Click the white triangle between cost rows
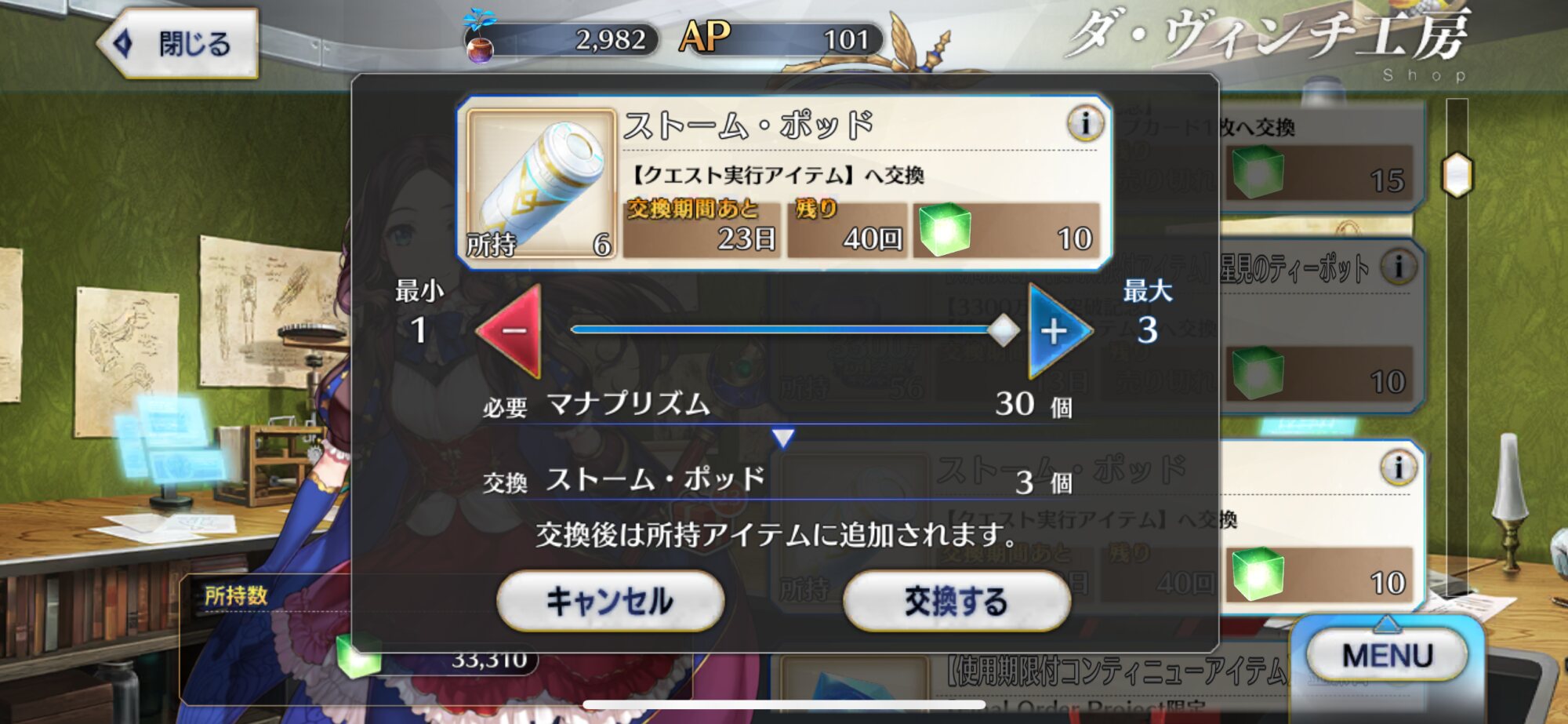Screen dimensions: 1568x724 [x=782, y=438]
